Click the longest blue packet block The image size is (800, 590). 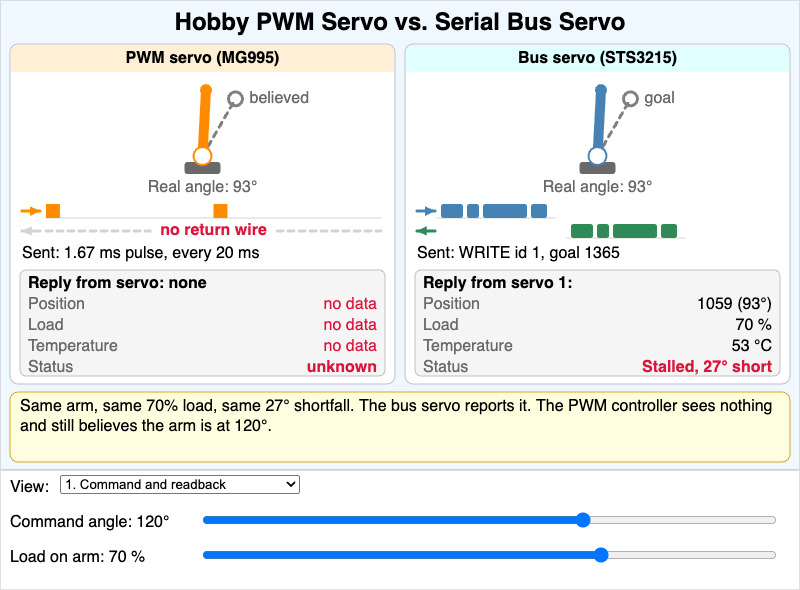pyautogui.click(x=505, y=211)
